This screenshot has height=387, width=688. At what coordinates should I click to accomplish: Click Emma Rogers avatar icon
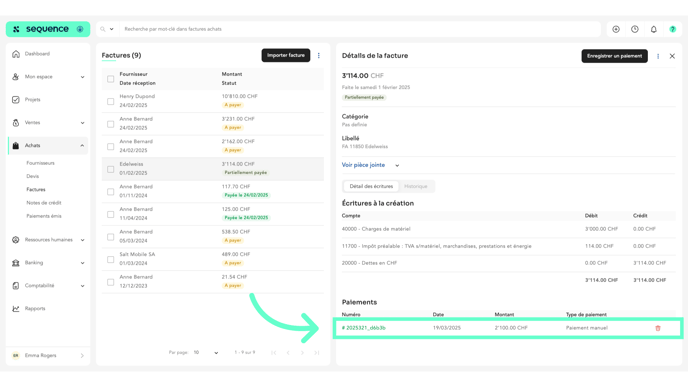click(16, 356)
